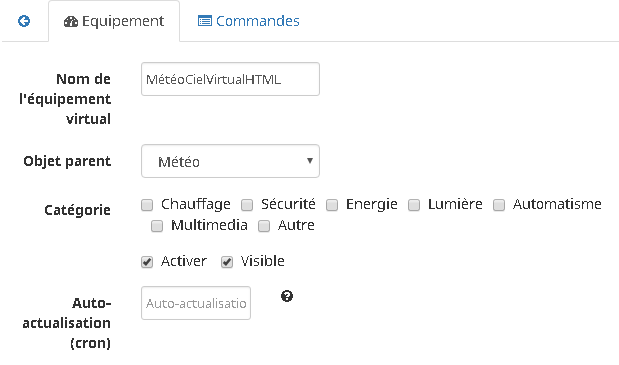Open the Objet parent Météo dropdown

pos(230,161)
